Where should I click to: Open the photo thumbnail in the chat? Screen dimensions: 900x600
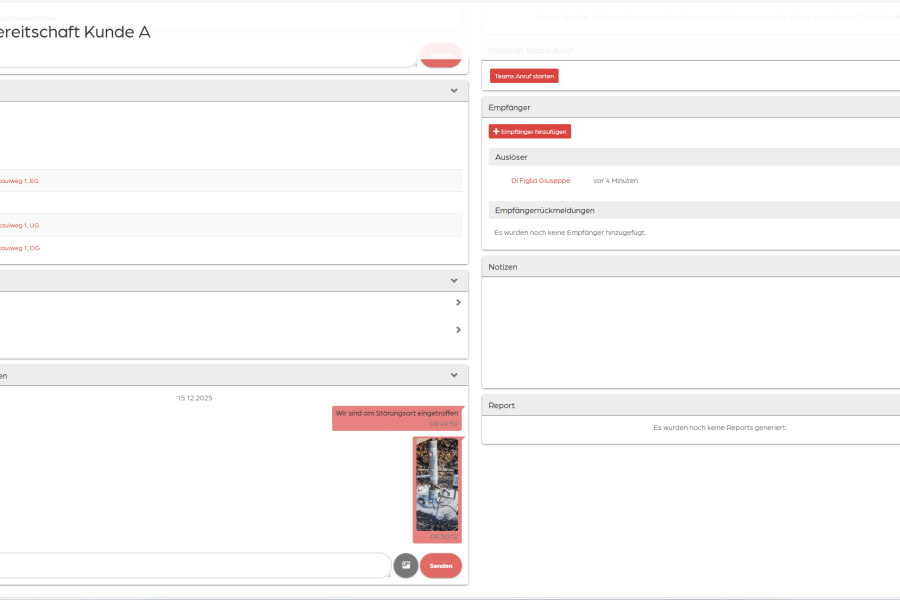(x=437, y=485)
